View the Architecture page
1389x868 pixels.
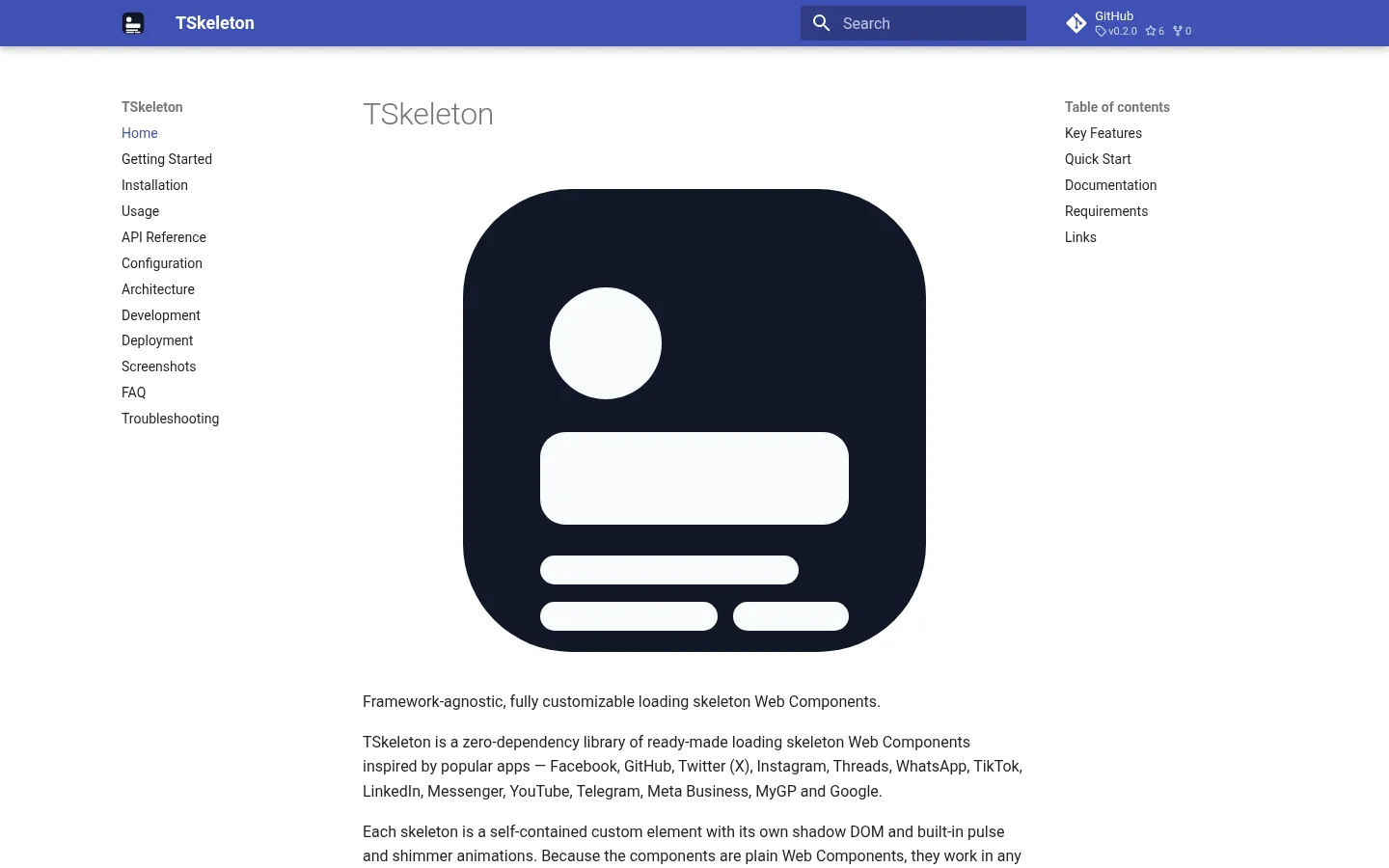(x=158, y=289)
